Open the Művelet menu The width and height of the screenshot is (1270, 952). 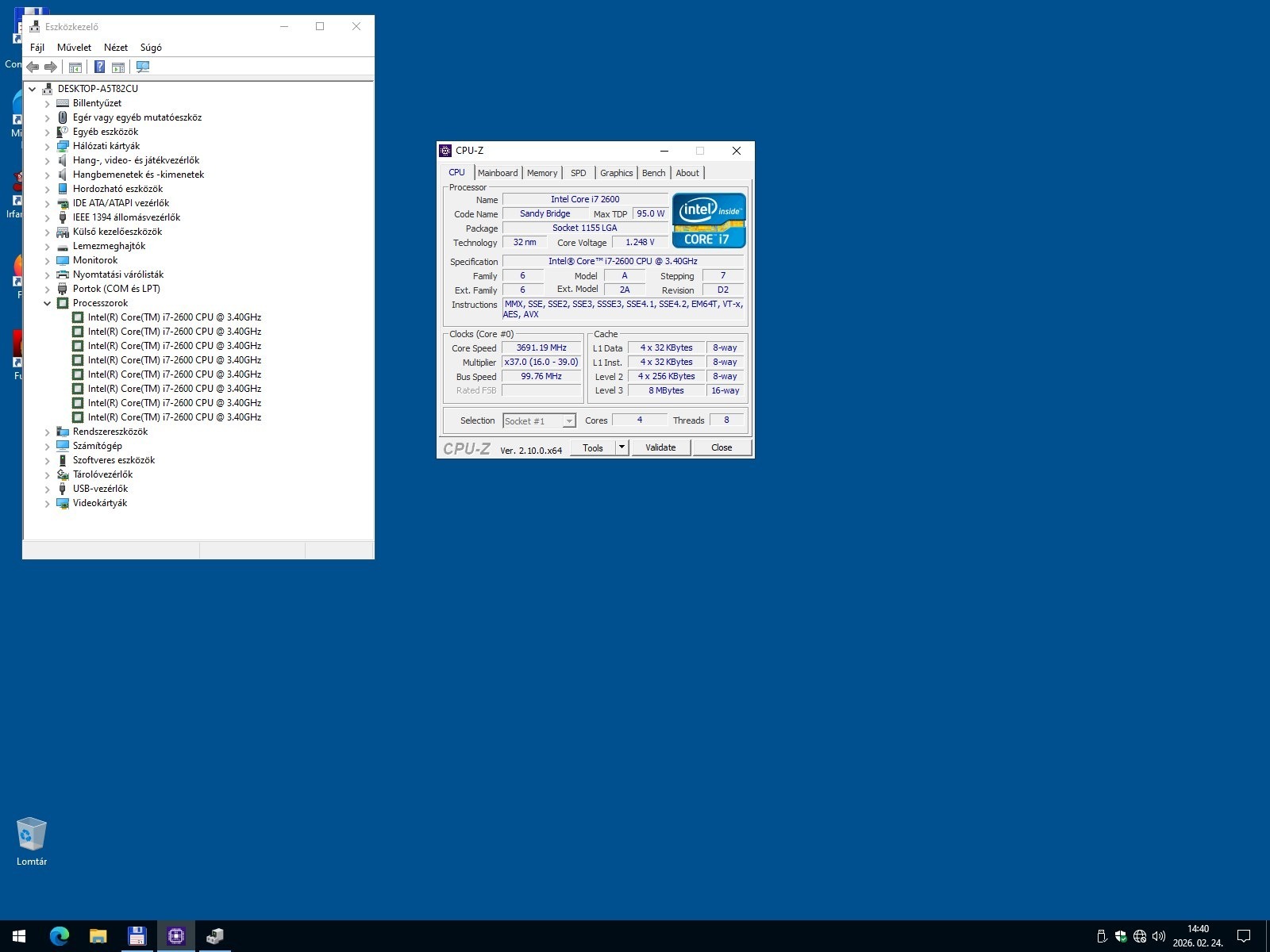[74, 48]
